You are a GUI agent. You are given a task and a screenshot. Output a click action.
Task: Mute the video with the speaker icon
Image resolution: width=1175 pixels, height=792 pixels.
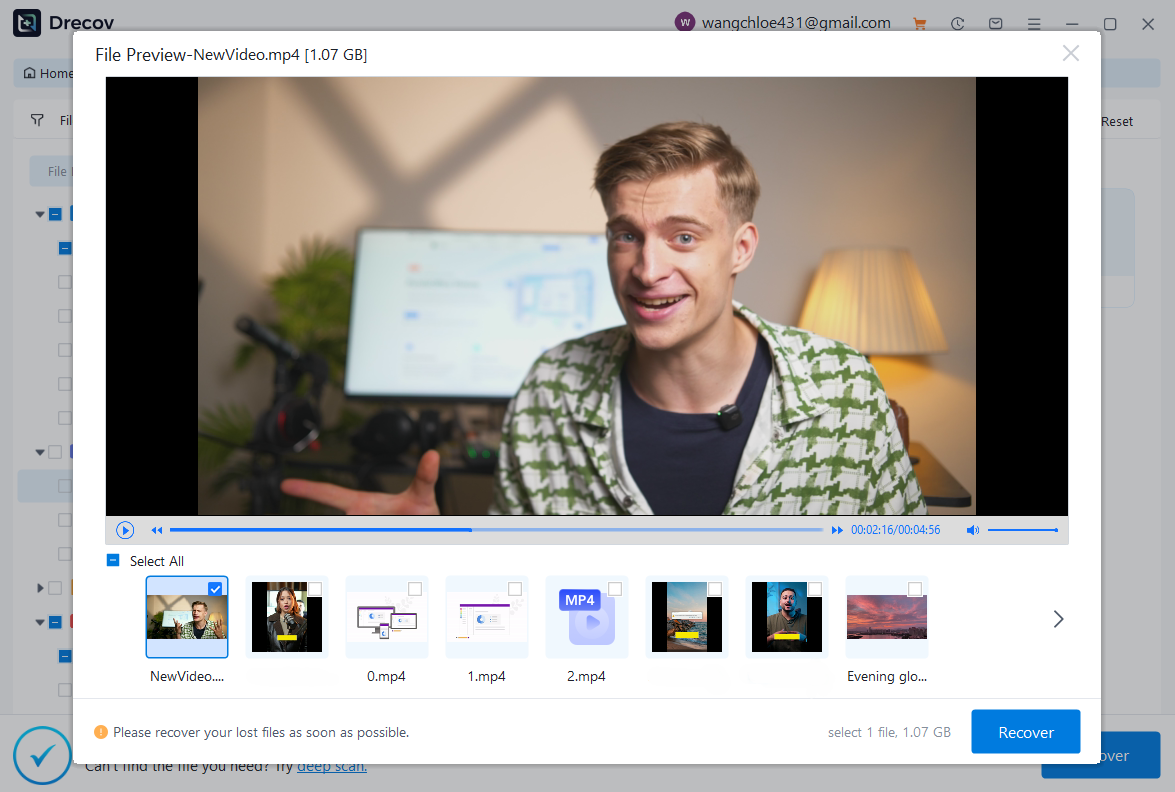pos(972,530)
